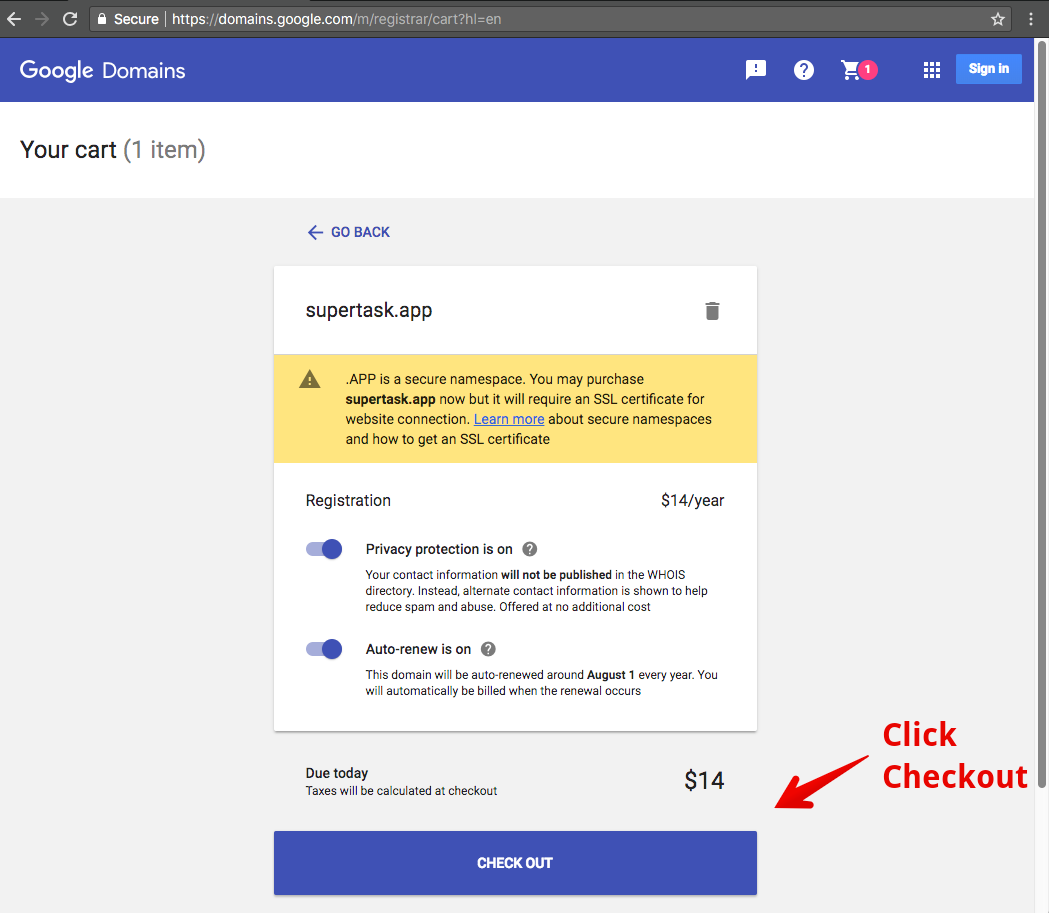
Task: Open the shopping cart icon with badge
Action: point(858,70)
